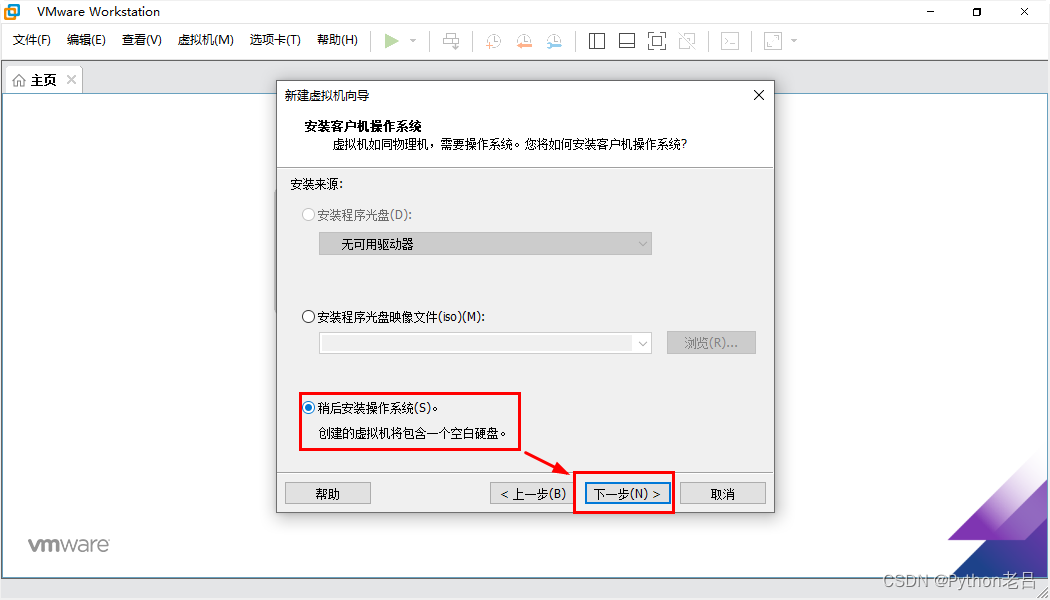Open the 选项卡(T) menu
This screenshot has height=600, width=1050.
point(275,40)
